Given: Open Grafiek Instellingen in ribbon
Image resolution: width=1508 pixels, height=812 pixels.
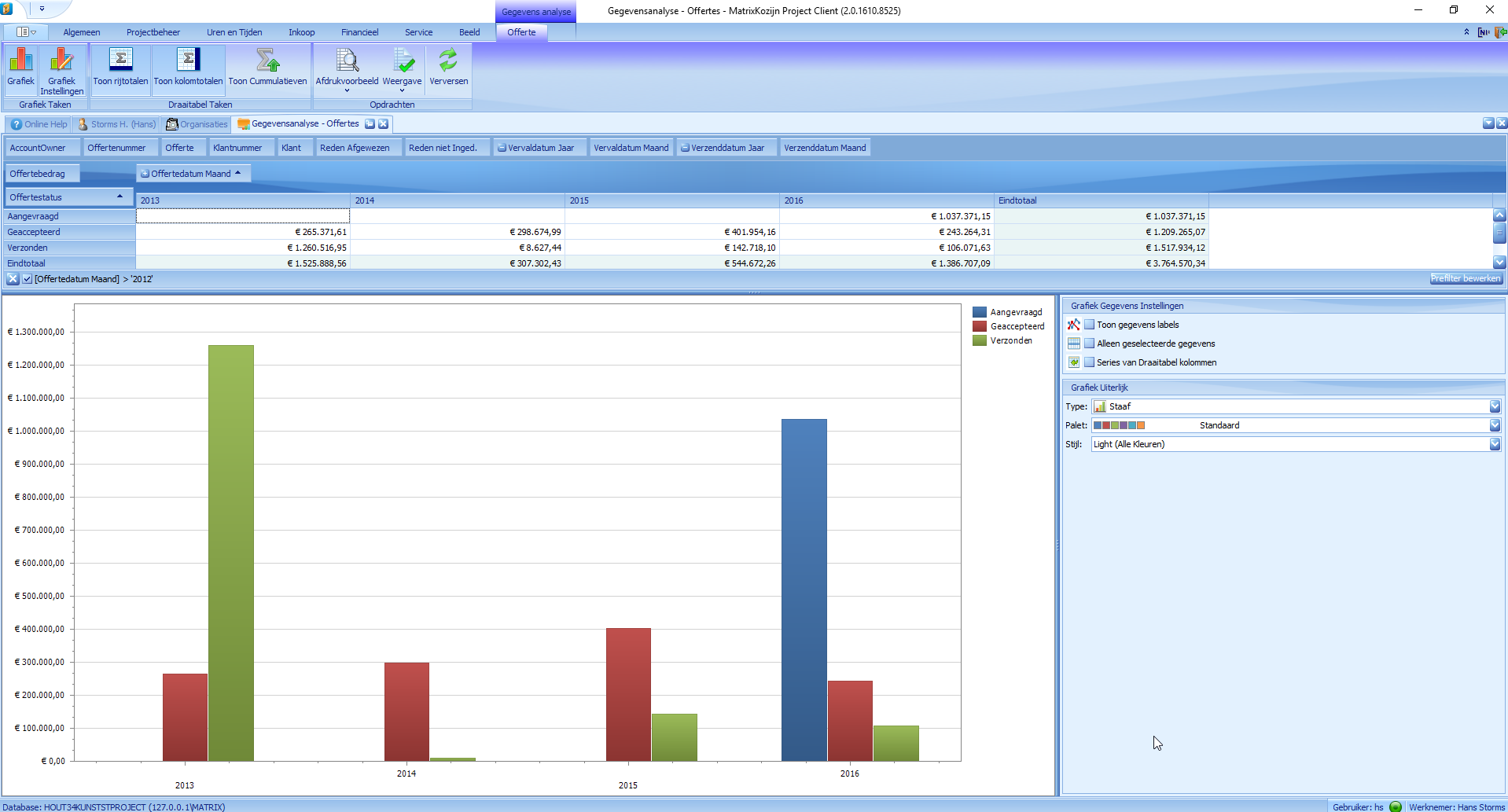Looking at the screenshot, I should tap(61, 61).
